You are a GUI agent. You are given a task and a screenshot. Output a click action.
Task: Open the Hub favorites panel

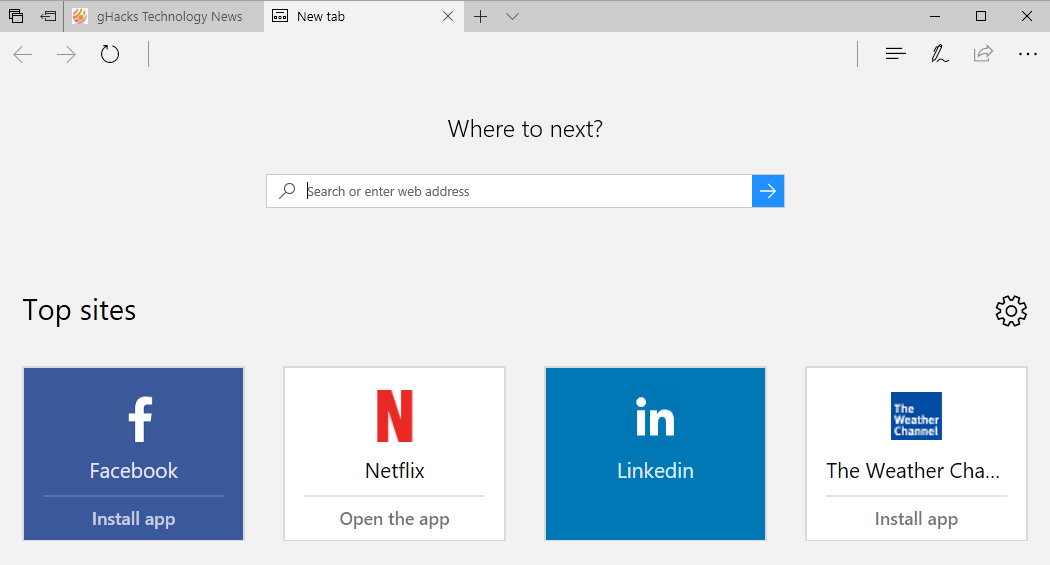tap(895, 54)
